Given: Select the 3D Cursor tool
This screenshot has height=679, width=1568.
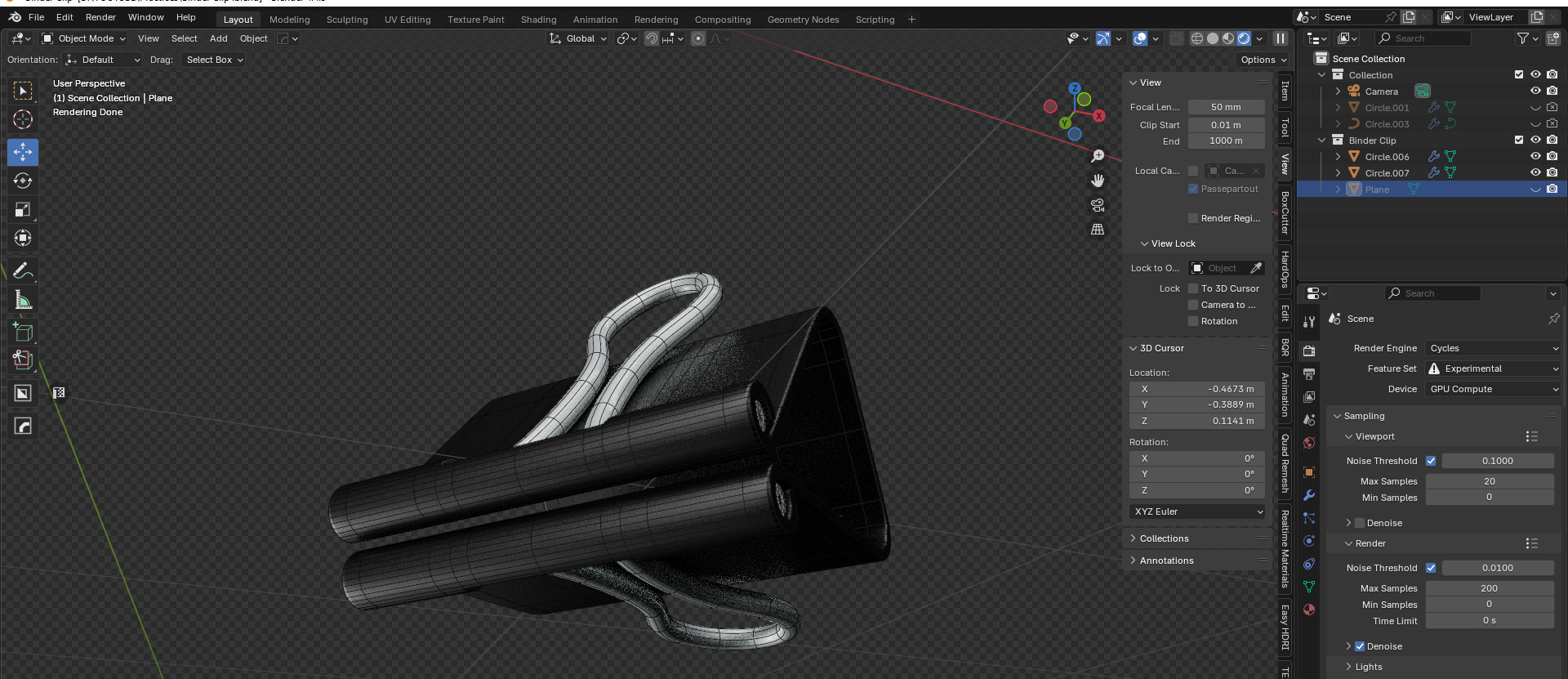Looking at the screenshot, I should (23, 119).
